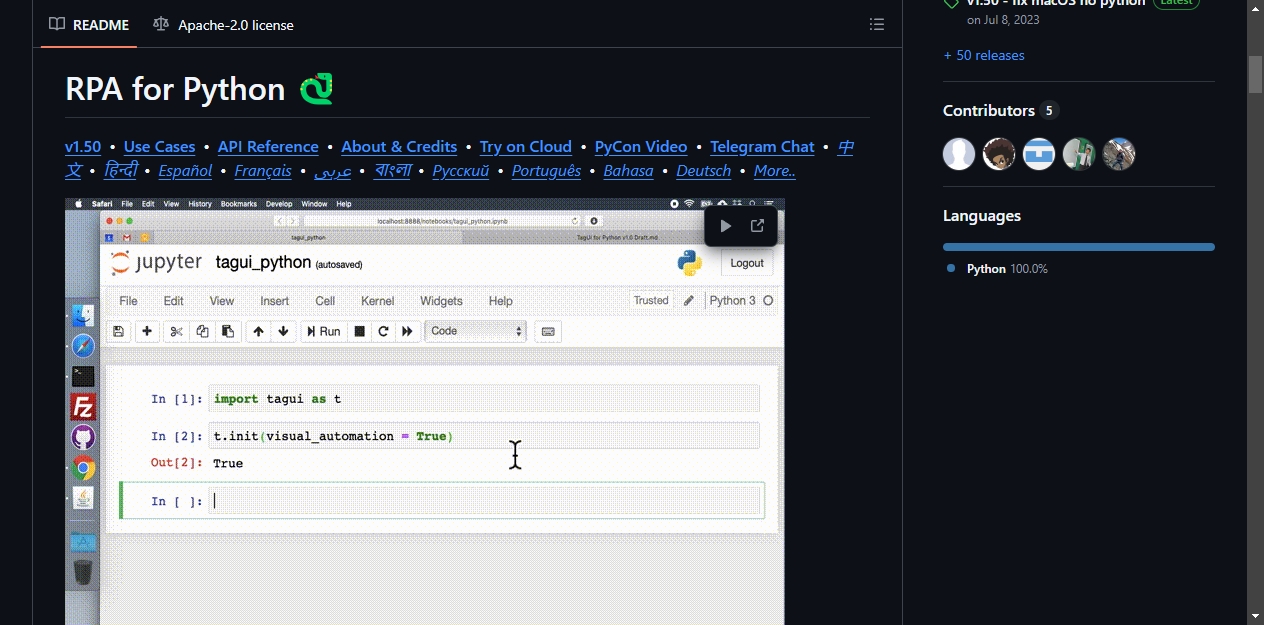Open the About & Credits link
This screenshot has height=625, width=1264.
coord(399,147)
